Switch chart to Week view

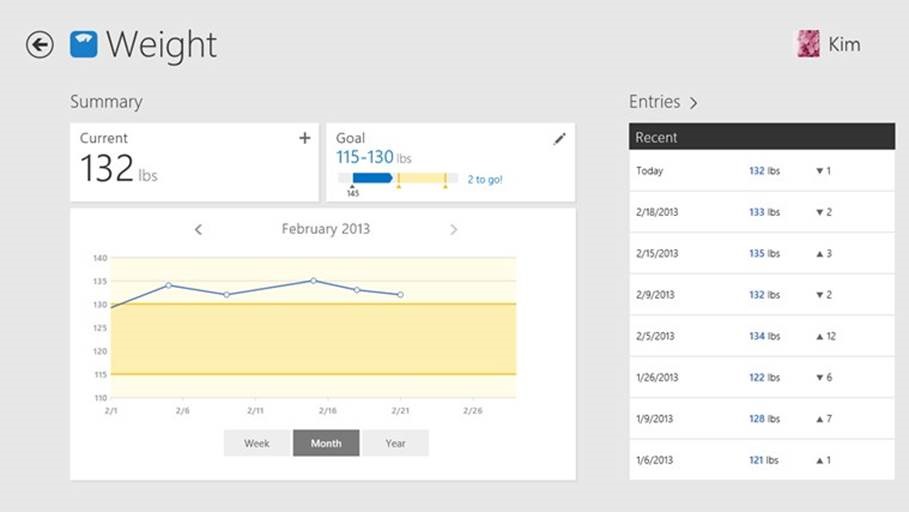click(257, 443)
